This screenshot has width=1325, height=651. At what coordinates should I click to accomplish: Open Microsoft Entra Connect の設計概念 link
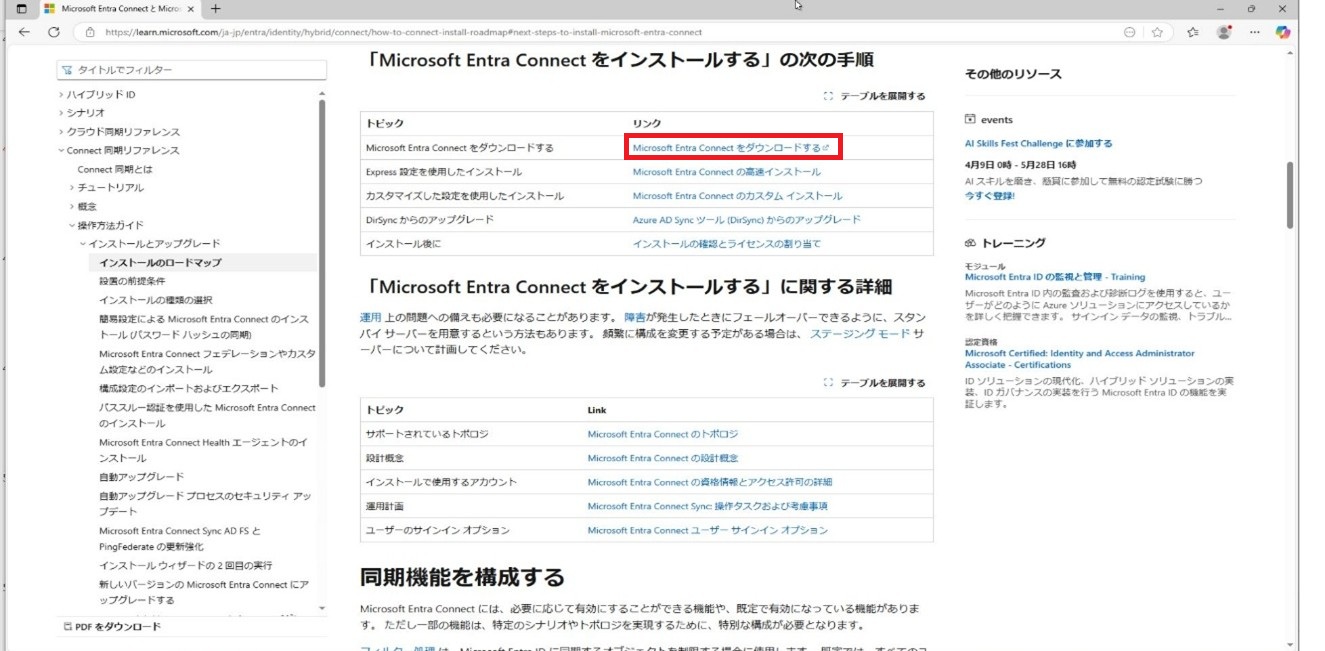[663, 458]
